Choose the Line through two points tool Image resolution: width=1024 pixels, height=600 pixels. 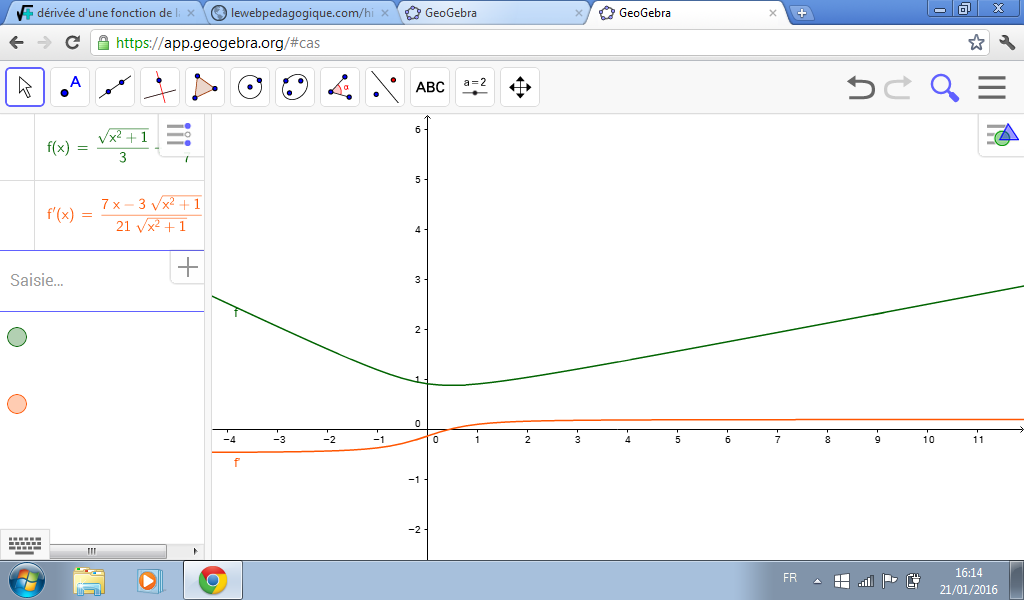coord(115,87)
